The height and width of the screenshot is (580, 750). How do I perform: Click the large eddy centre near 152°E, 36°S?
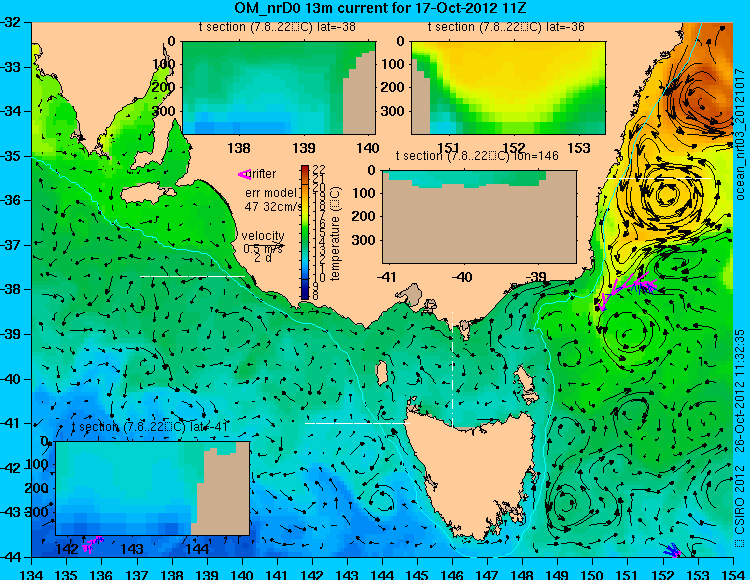[x=666, y=194]
